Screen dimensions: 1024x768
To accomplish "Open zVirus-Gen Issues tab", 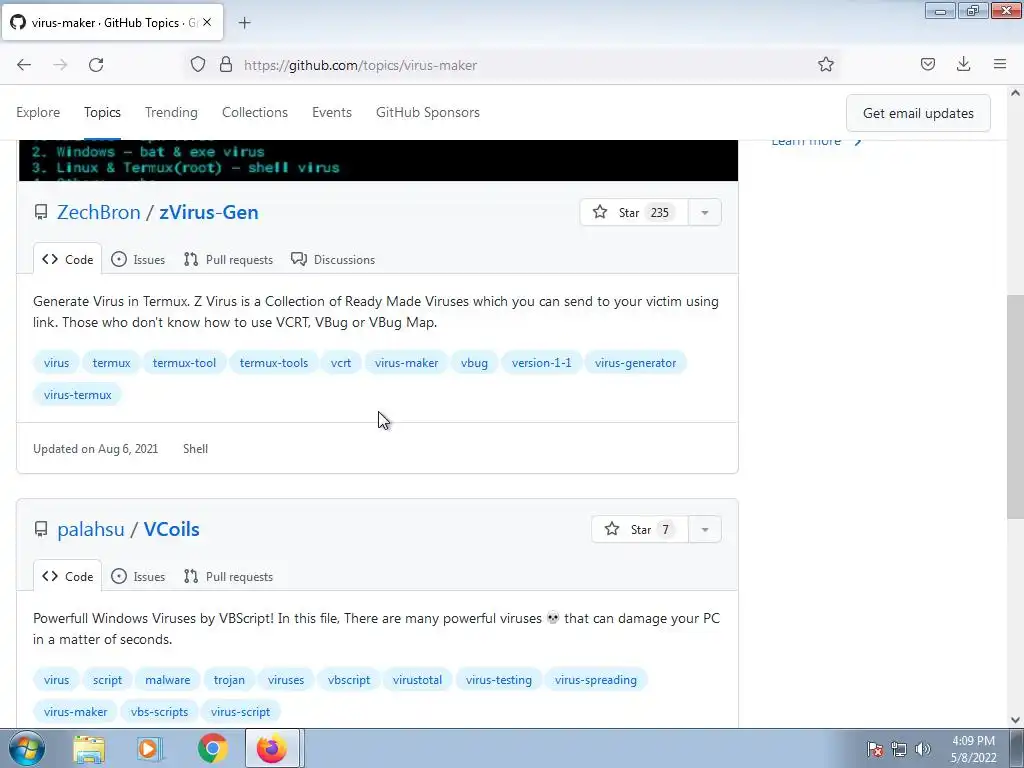I will pos(138,259).
